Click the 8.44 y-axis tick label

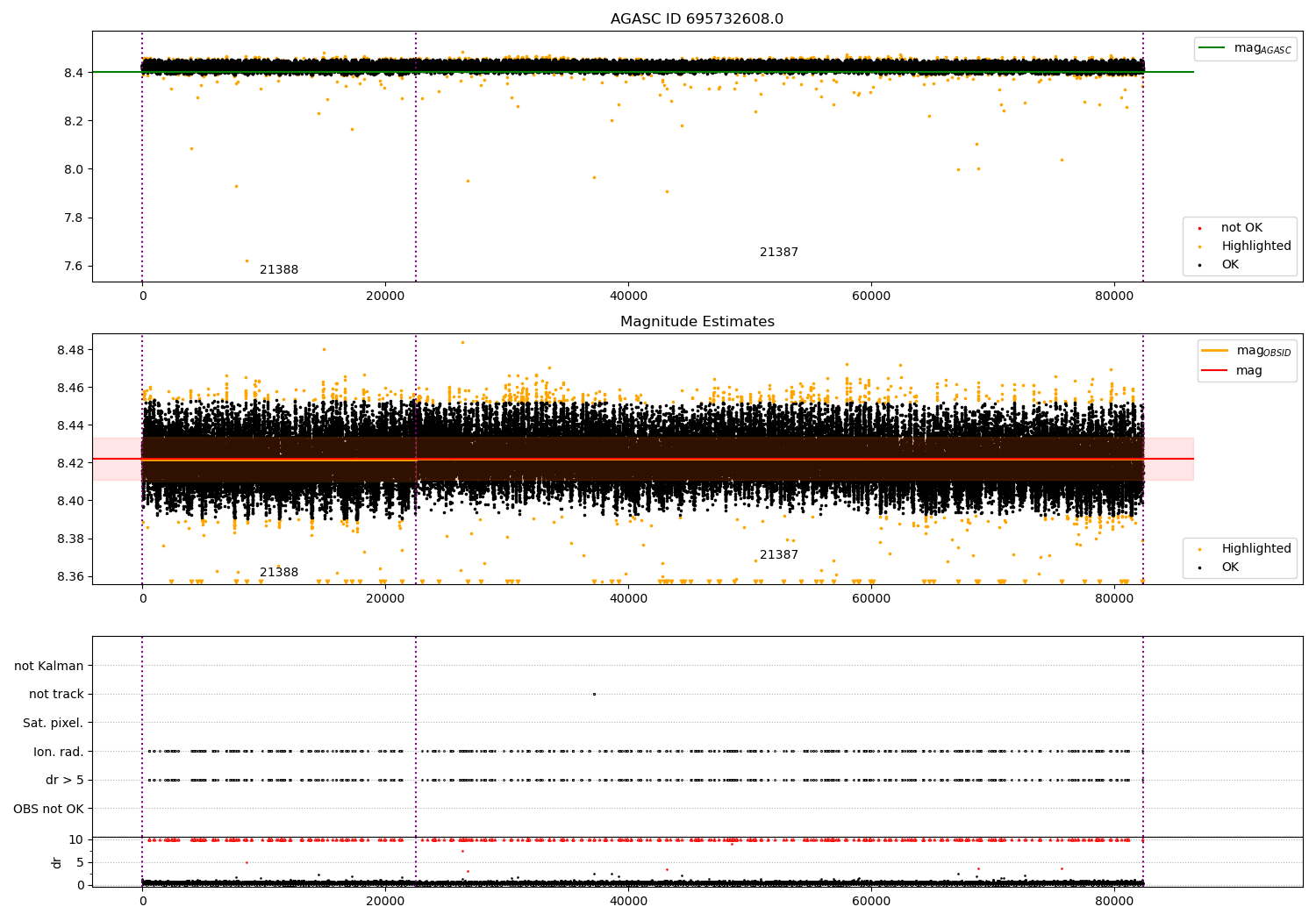click(x=70, y=426)
